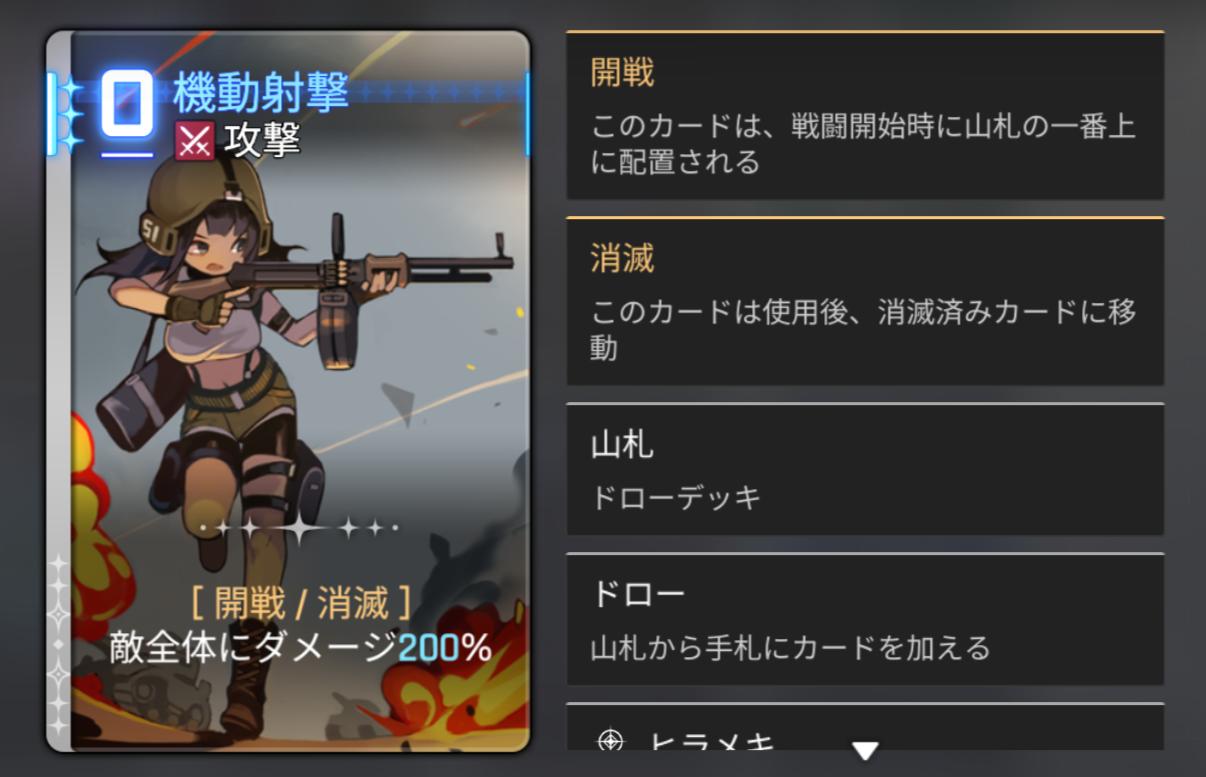Expand the partially hidden ヒラメキ entry
Viewport: 1206px width, 777px height.
865,727
